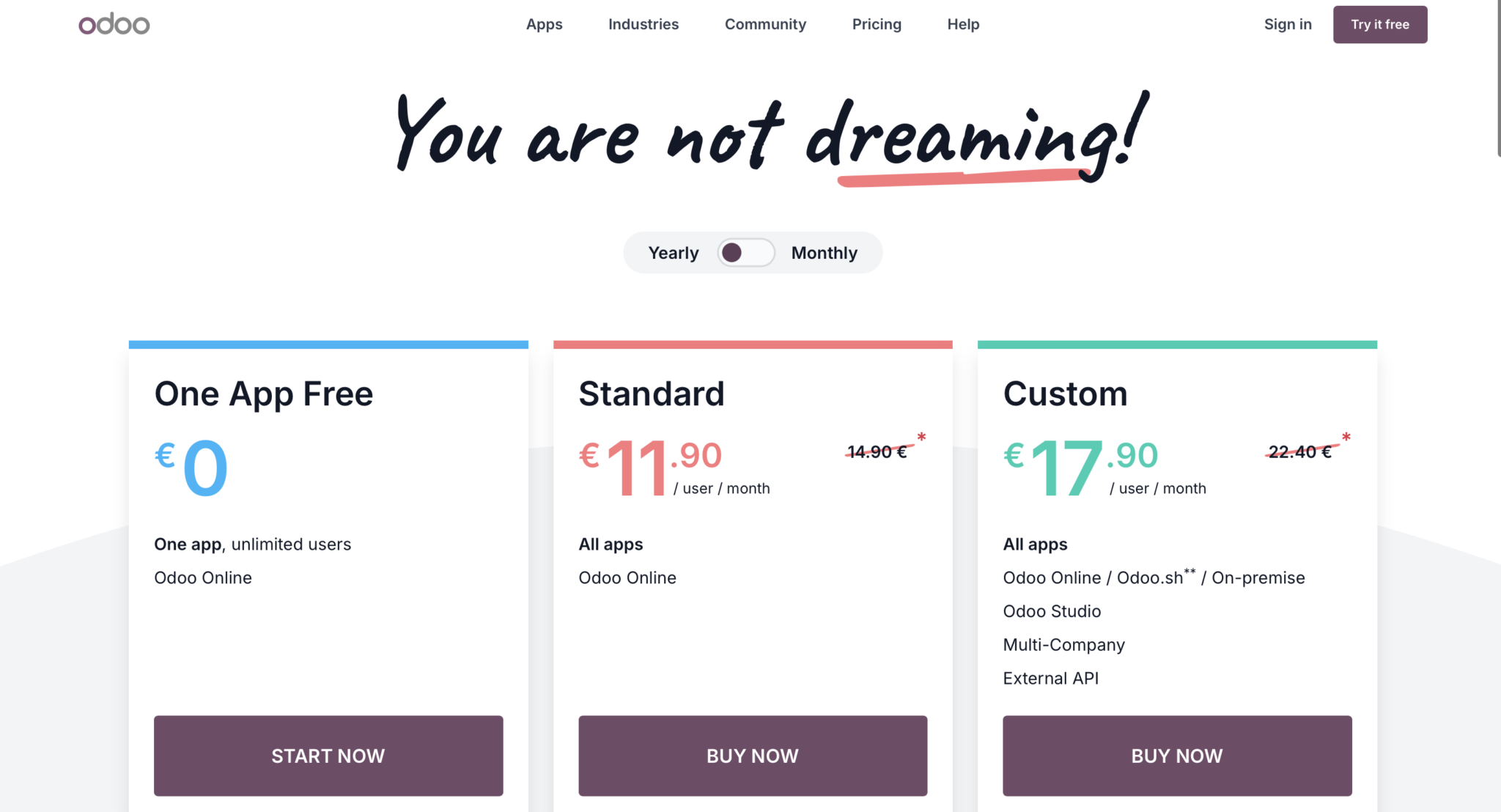
Task: Click the Try it free button
Action: [x=1380, y=24]
